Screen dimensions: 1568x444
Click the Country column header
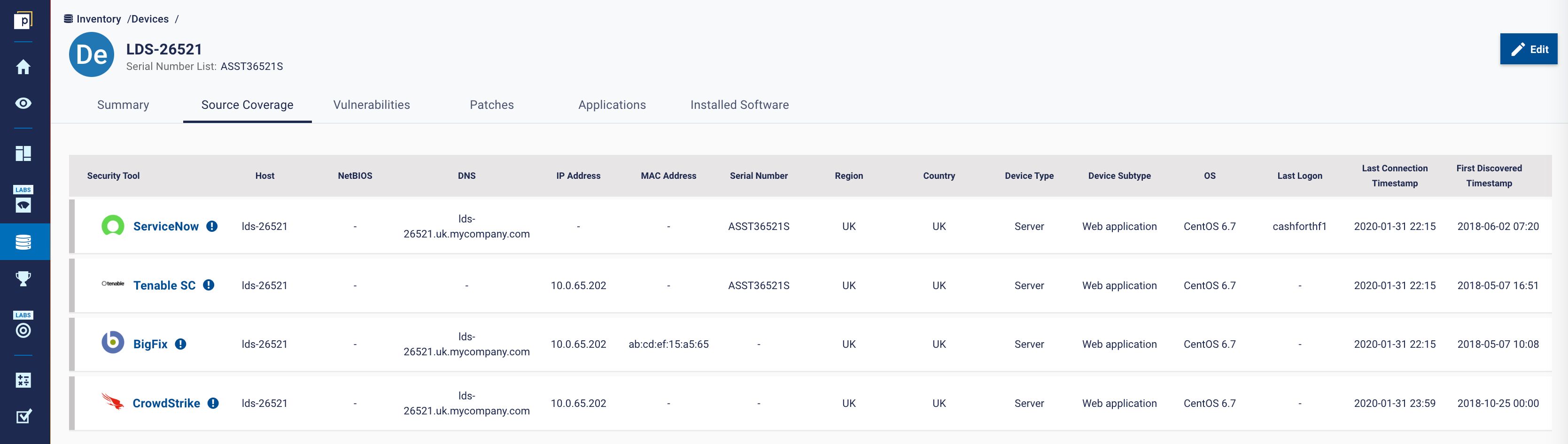click(939, 176)
